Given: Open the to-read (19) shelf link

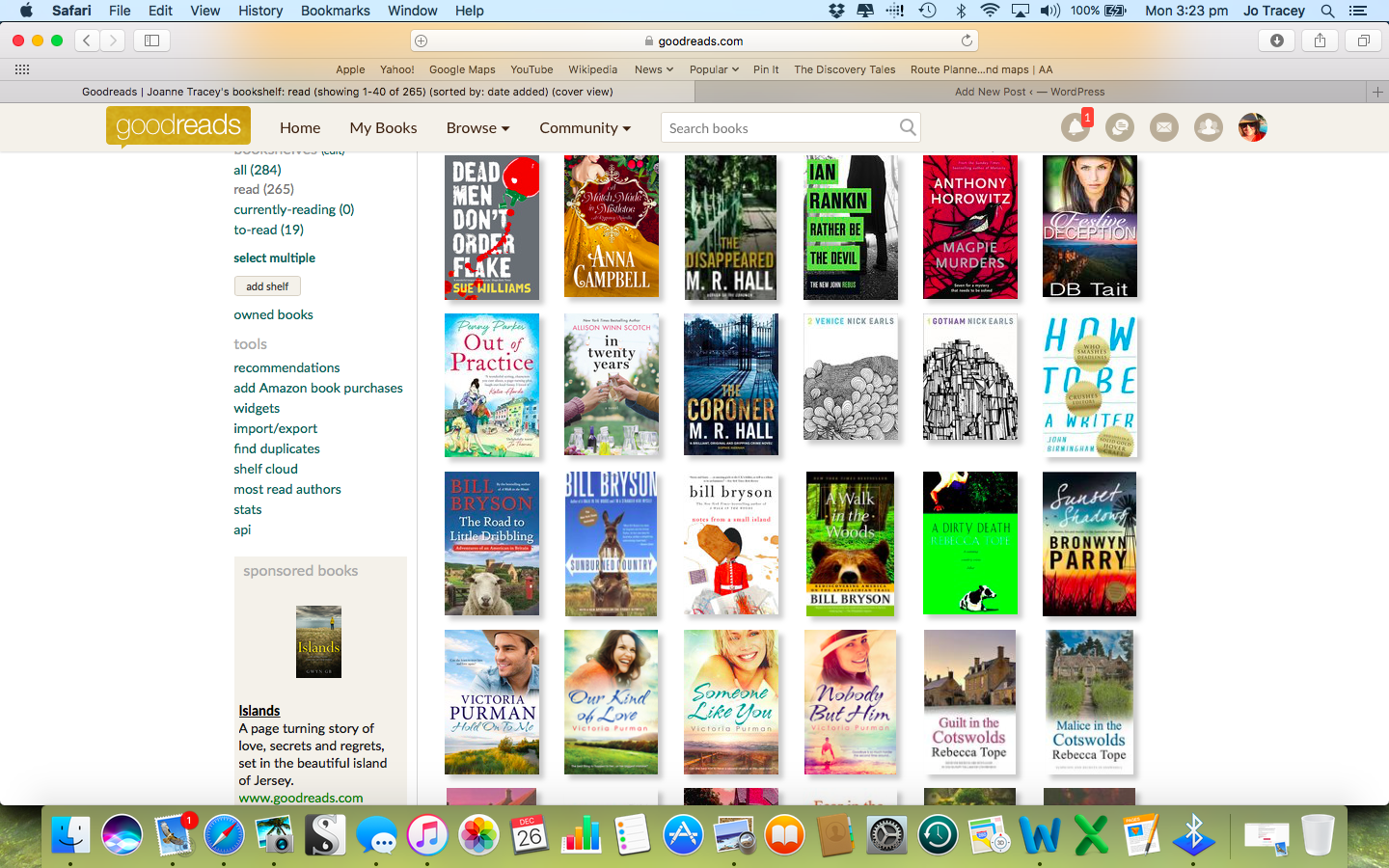Looking at the screenshot, I should tap(268, 230).
